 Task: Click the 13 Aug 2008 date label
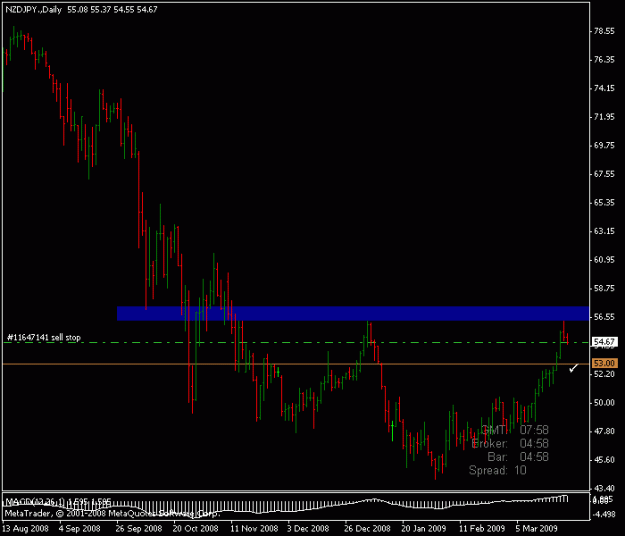coord(26,529)
